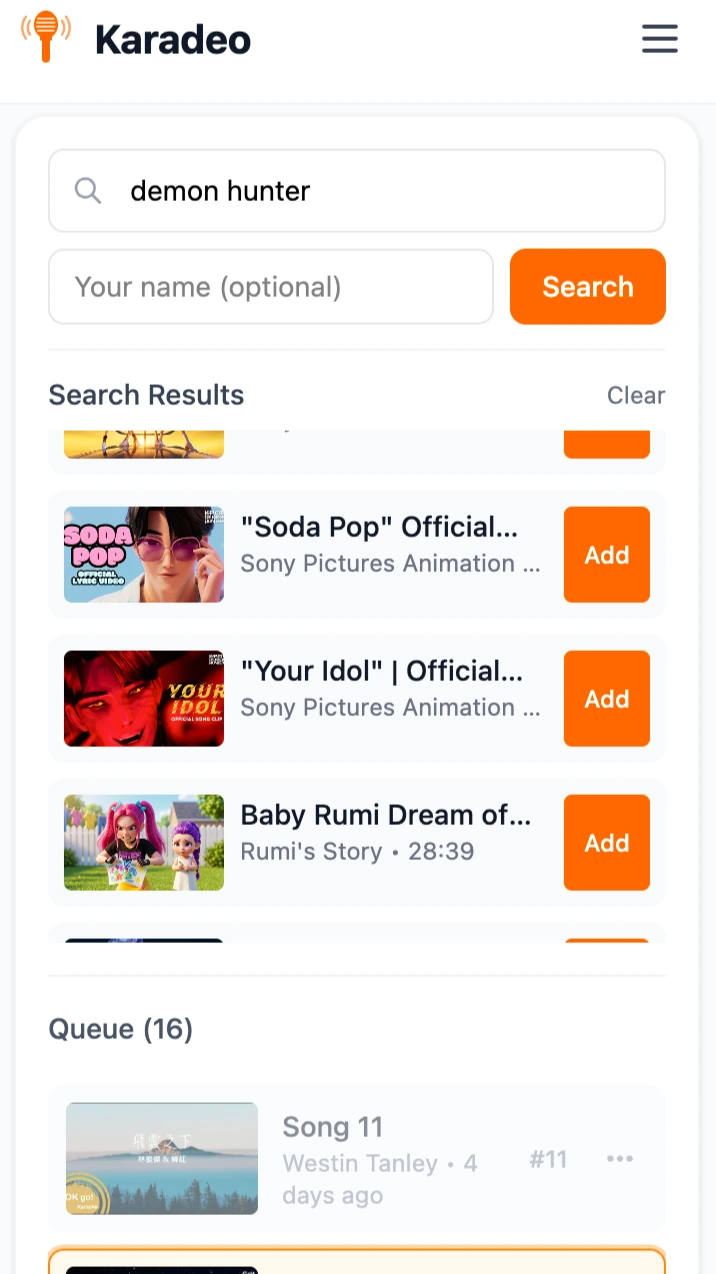This screenshot has height=1274, width=716.
Task: Click the Search Results section header
Action: [146, 395]
